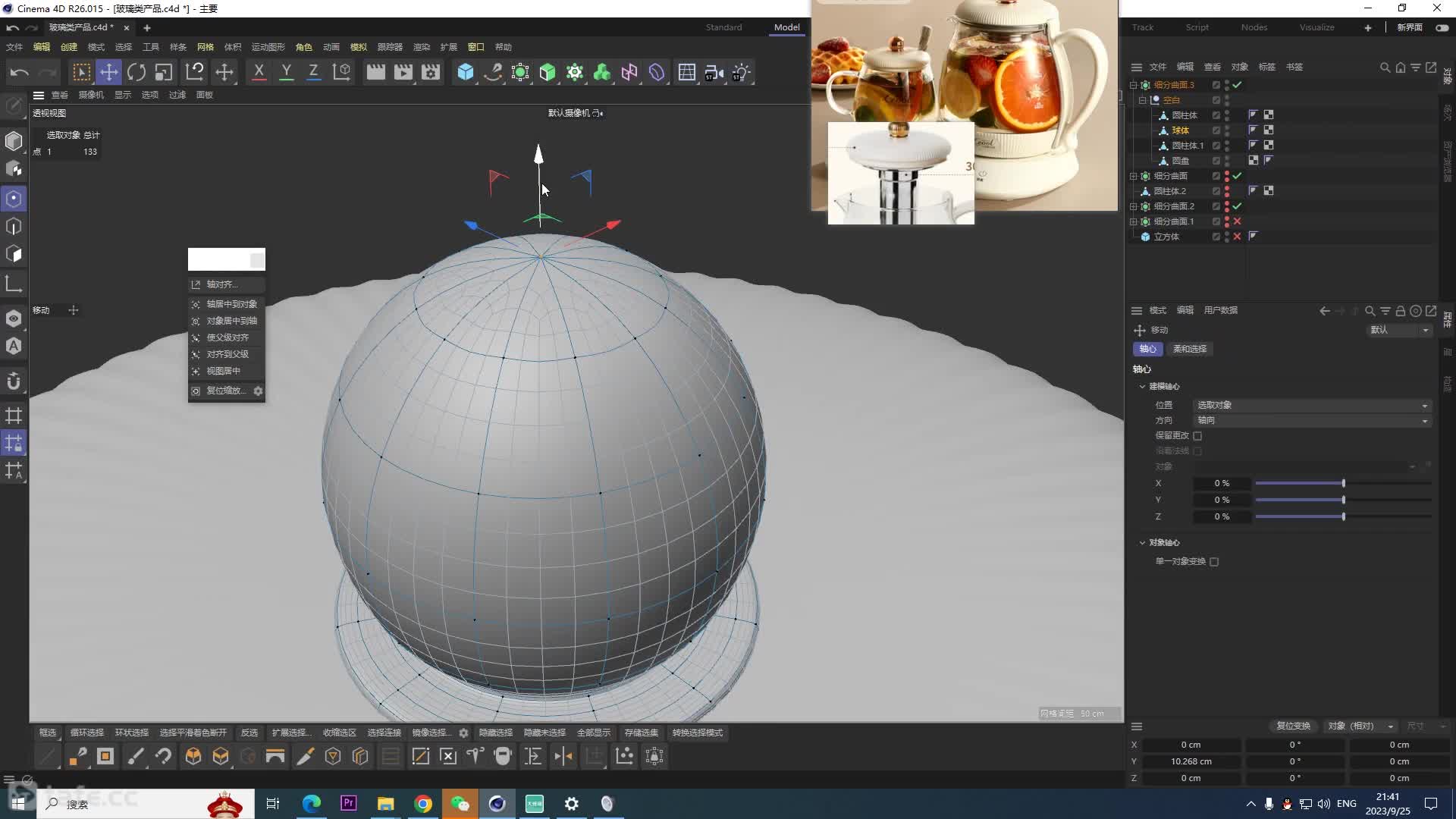Expand the 细分曲面.1 tree node
1456x819 pixels.
pos(1134,221)
